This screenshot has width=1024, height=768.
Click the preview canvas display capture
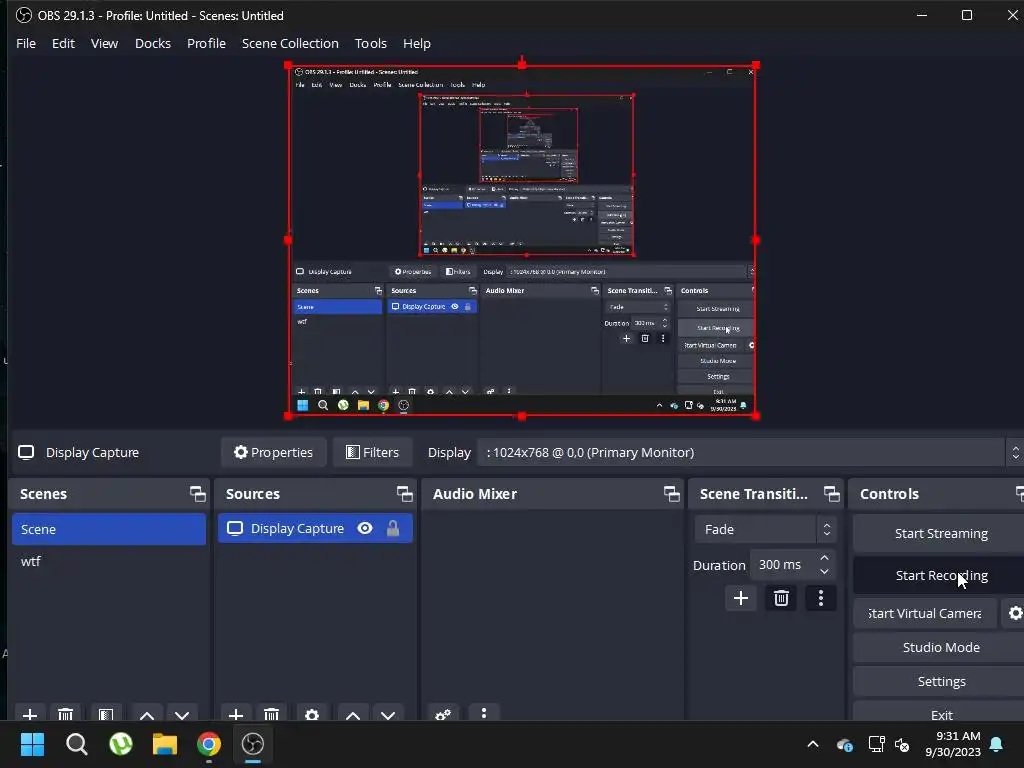click(522, 240)
